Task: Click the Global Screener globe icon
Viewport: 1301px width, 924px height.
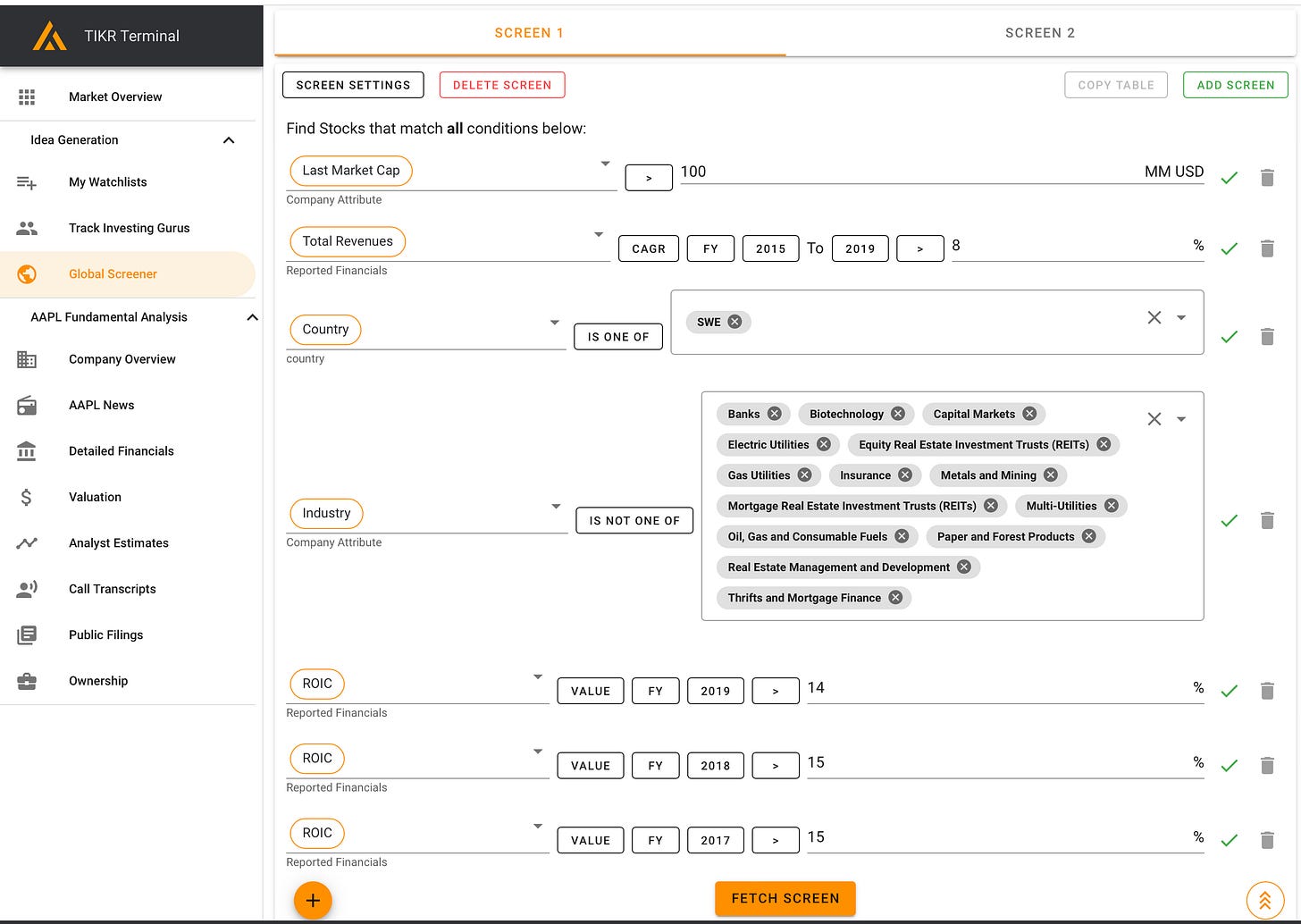Action: 27,274
